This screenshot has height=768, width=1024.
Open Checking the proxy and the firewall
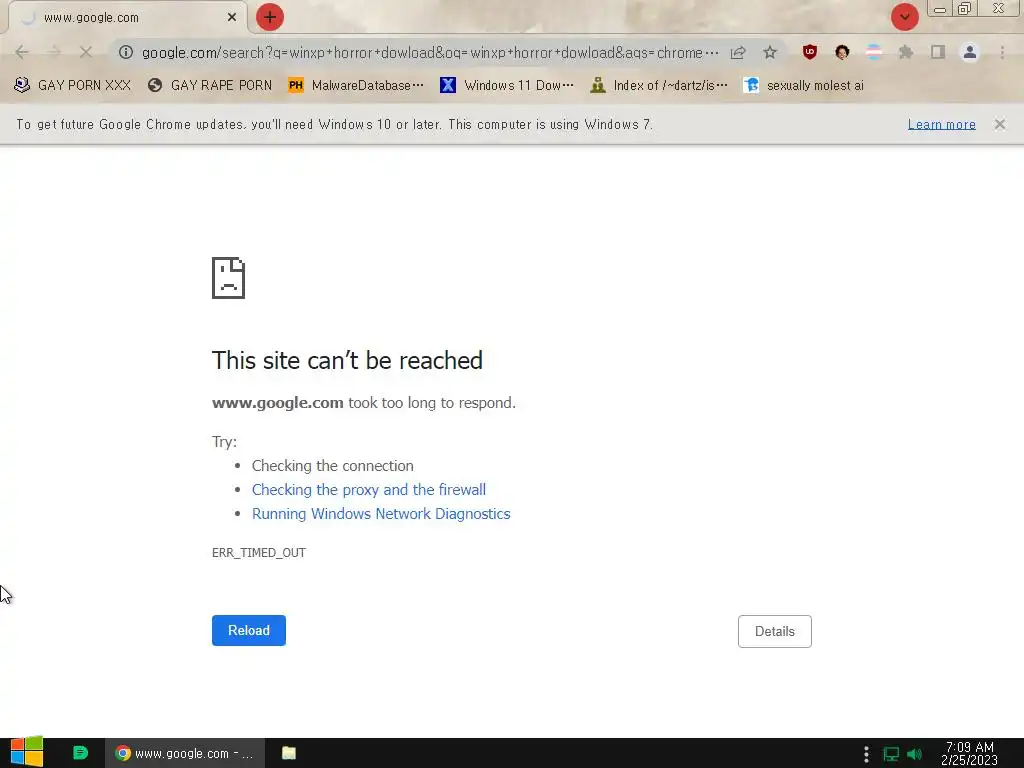click(369, 489)
